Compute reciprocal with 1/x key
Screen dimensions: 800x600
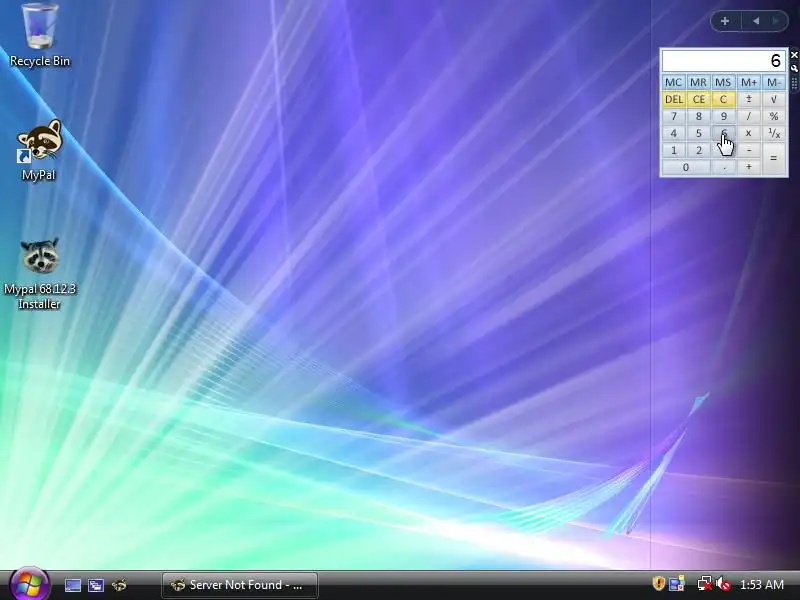click(x=773, y=133)
